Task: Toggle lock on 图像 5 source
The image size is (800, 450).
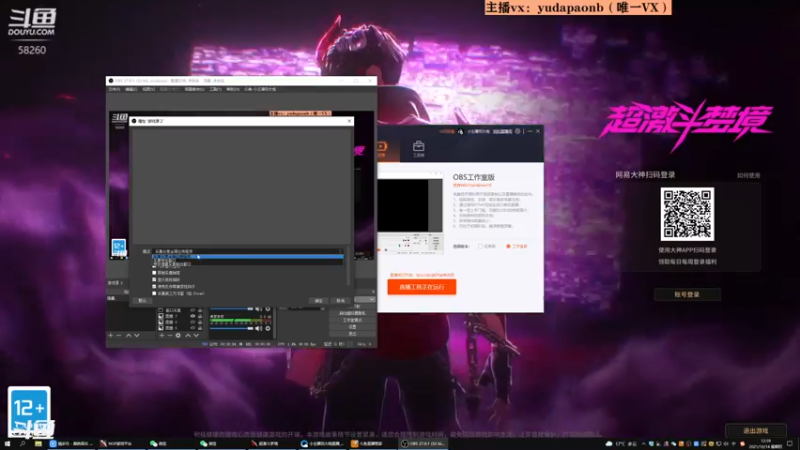Action: [x=200, y=328]
